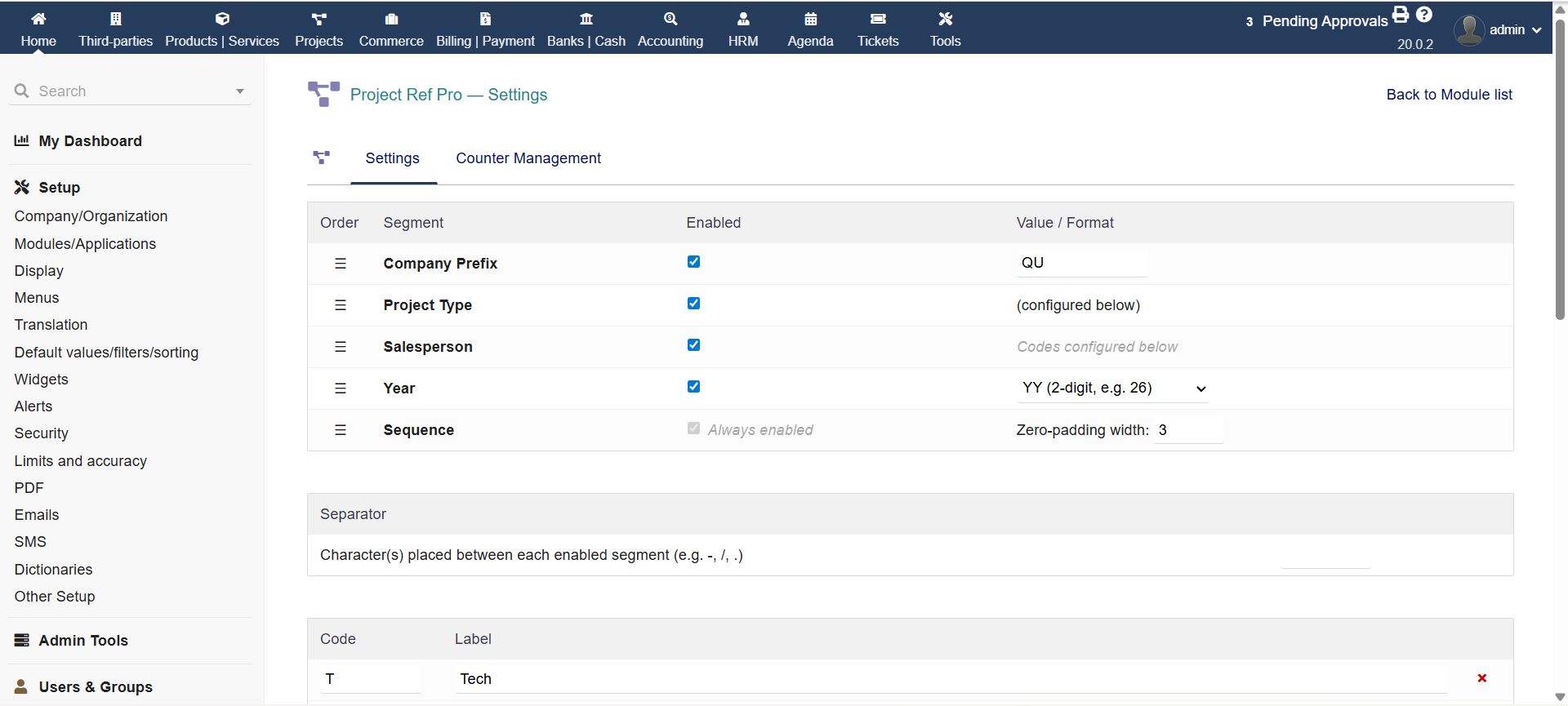Disable the Year segment checkbox
The image size is (1568, 706).
click(x=693, y=387)
